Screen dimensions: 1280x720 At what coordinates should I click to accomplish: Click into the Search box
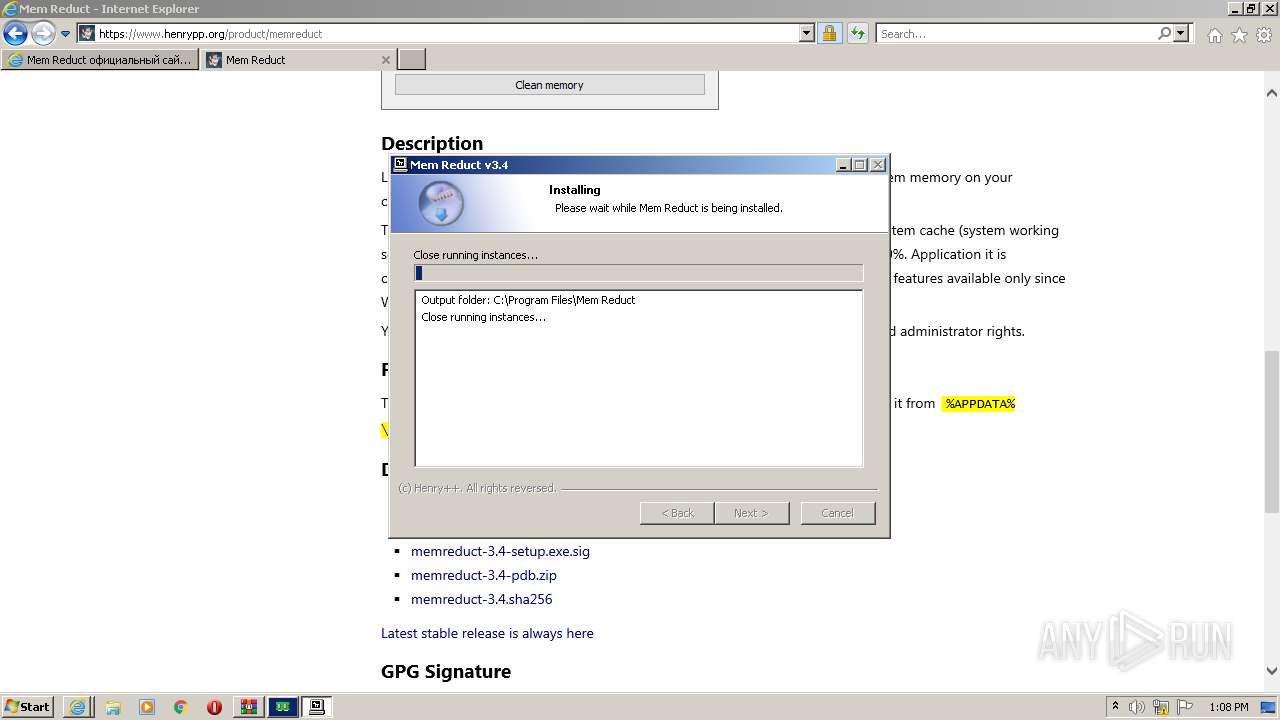coord(1016,34)
